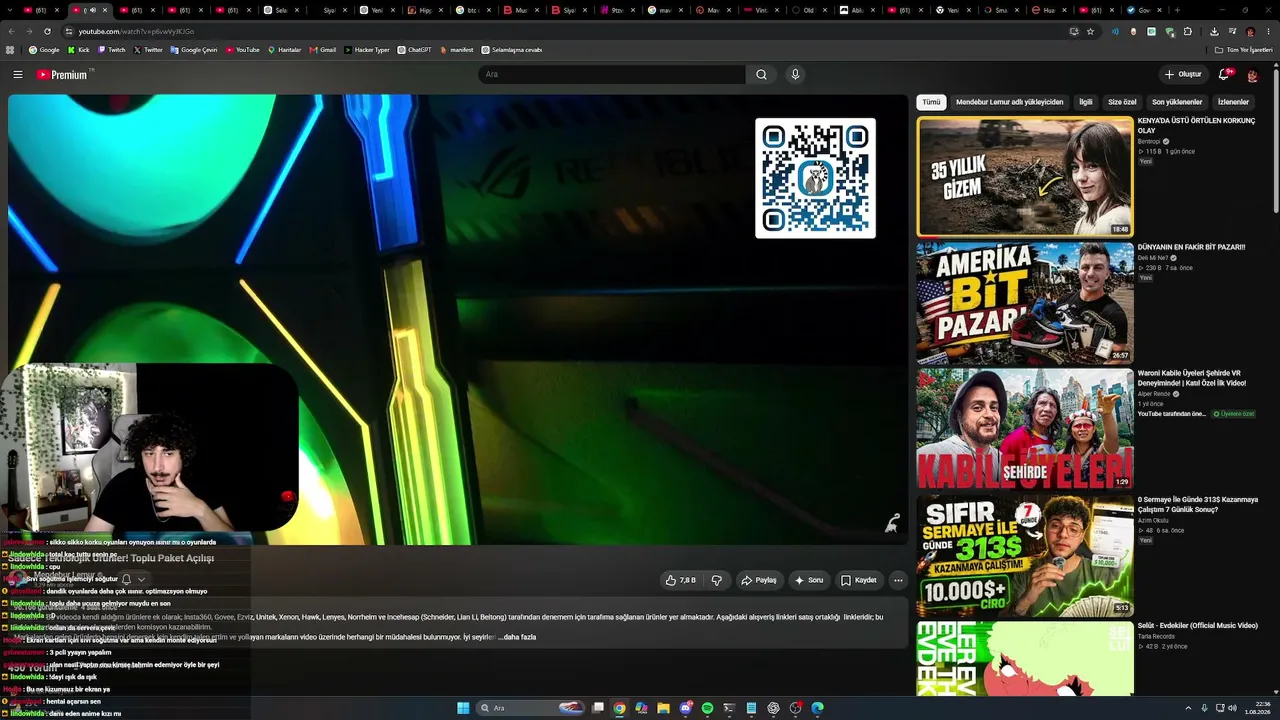Open the Selamlaşma cevabı bookmark
This screenshot has height=720, width=1280.
click(511, 49)
